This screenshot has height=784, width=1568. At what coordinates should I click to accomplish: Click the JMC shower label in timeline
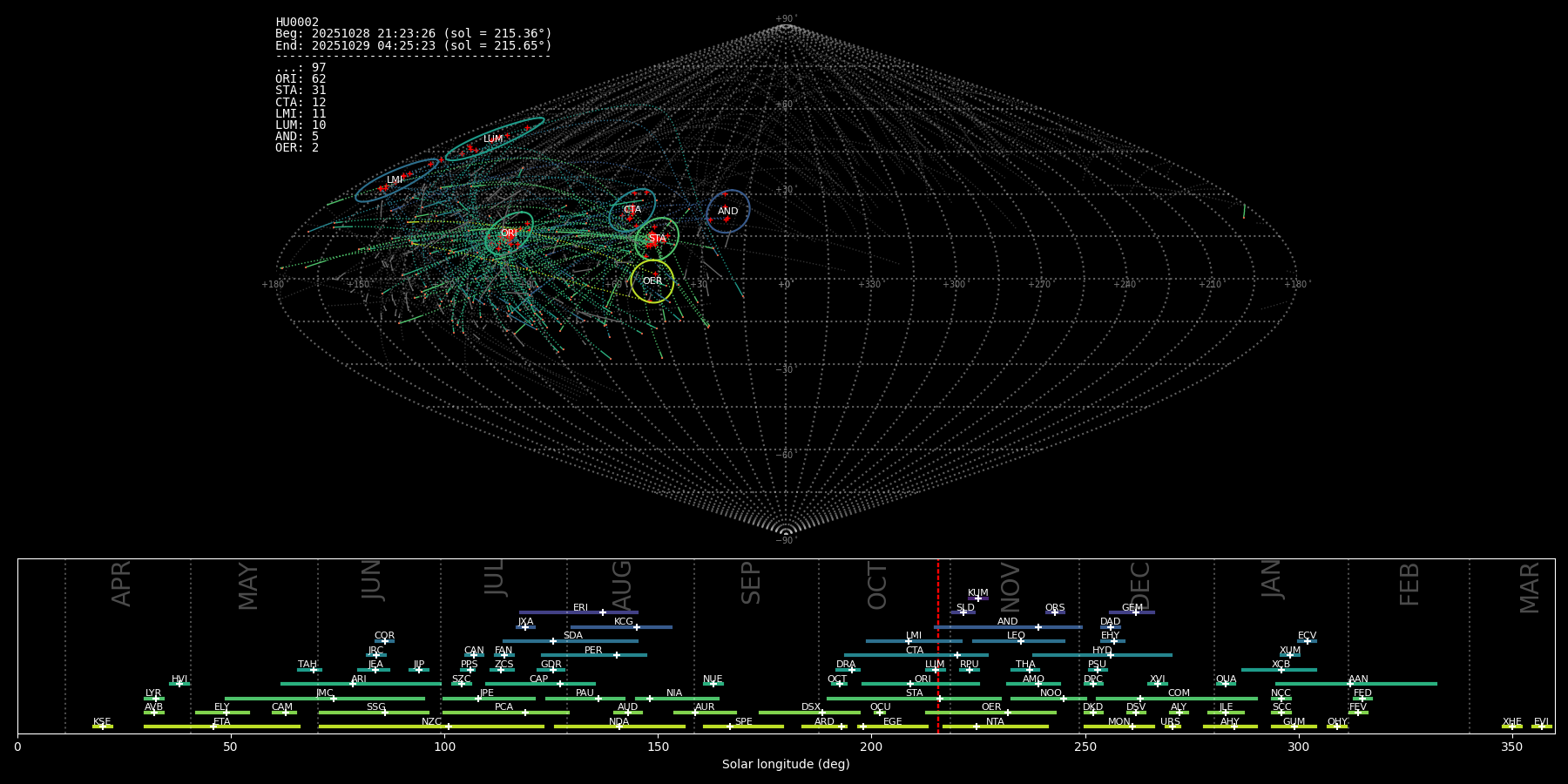click(325, 693)
